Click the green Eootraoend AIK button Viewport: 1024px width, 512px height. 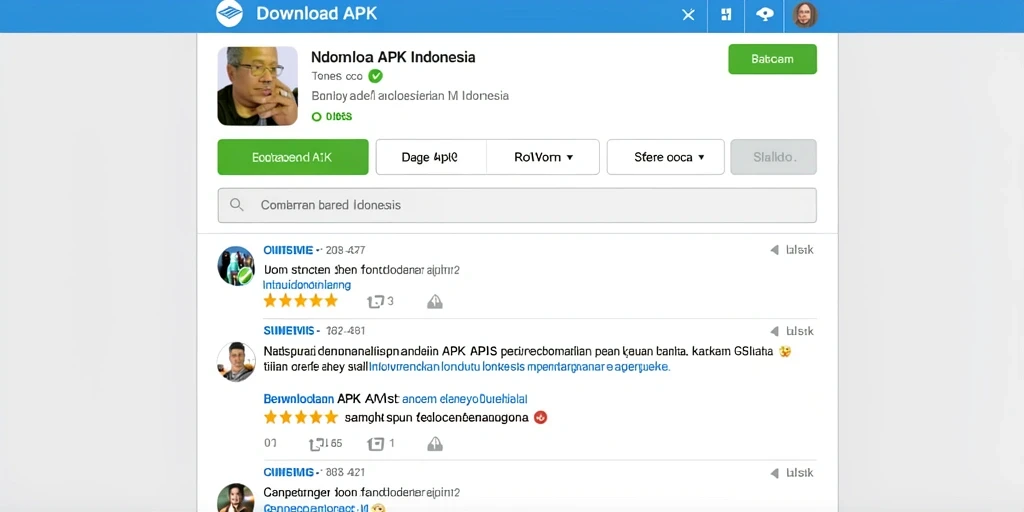point(293,157)
